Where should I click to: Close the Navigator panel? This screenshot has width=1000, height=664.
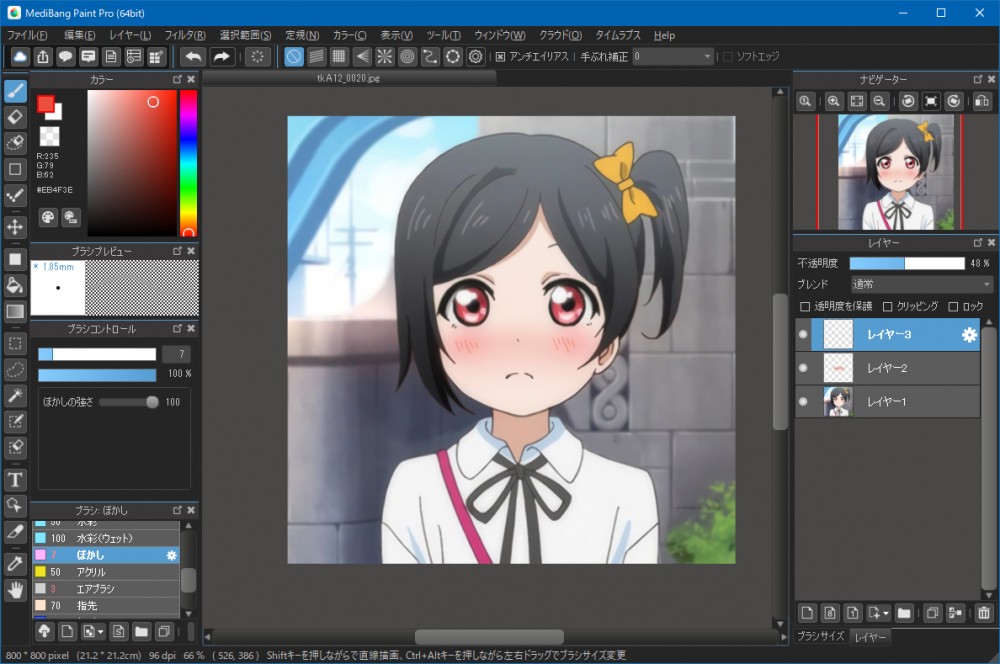tap(991, 79)
